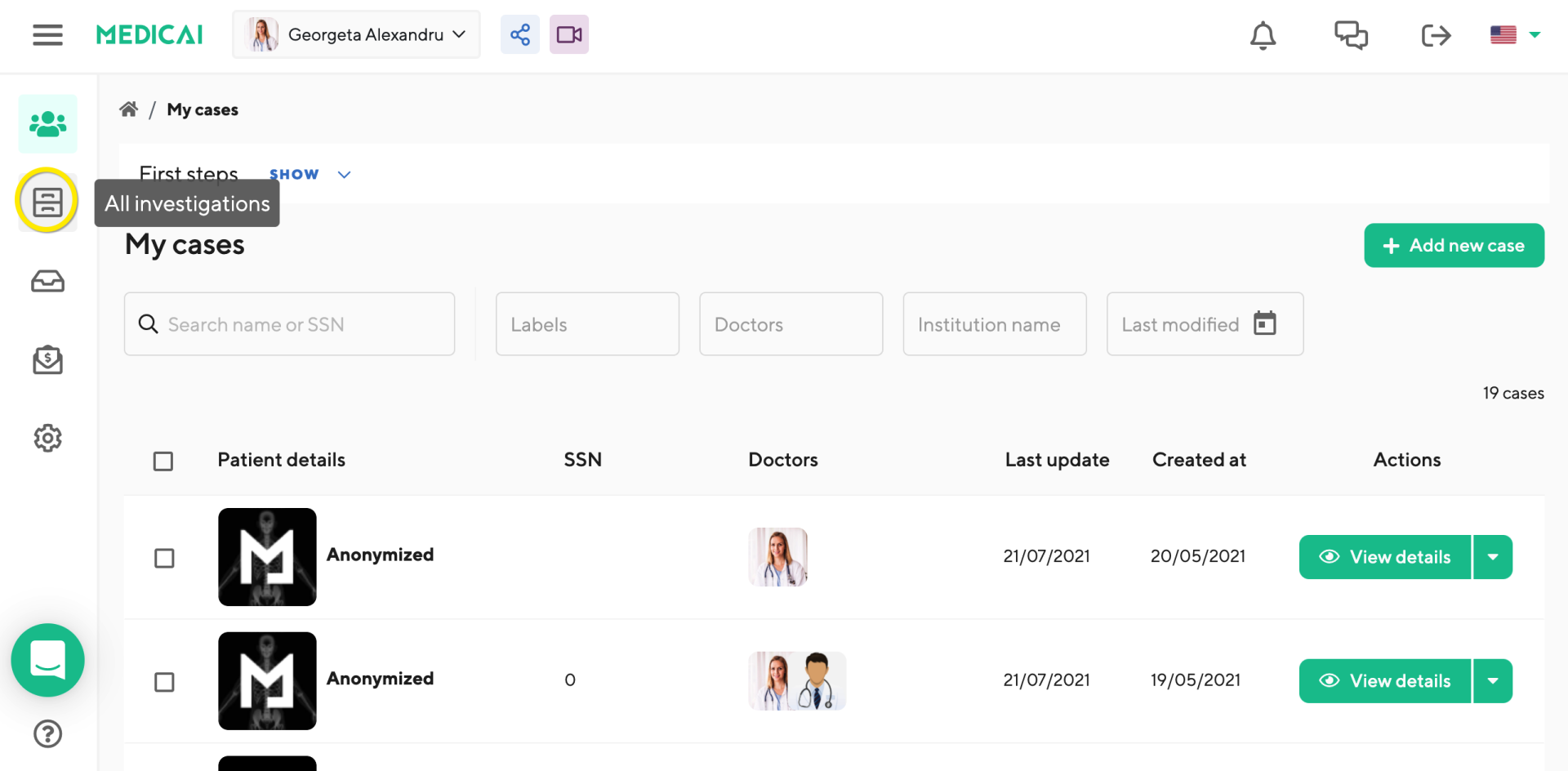Open the chat messages icon

click(1351, 35)
